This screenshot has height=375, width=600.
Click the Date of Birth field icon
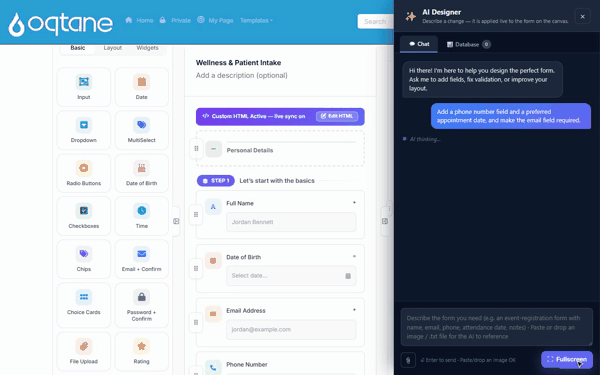[x=213, y=261]
